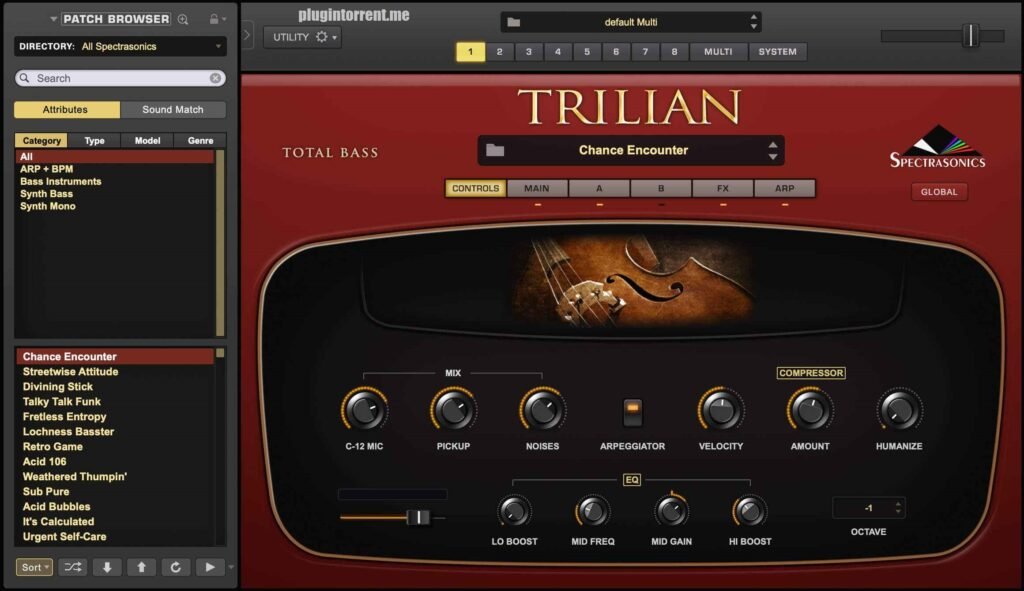This screenshot has height=591, width=1024.
Task: Select part 5 button
Action: pos(587,52)
